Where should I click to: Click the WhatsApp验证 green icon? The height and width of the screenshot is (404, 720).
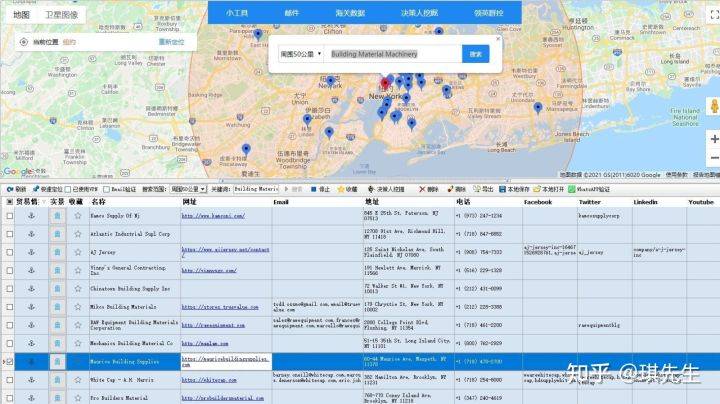(572, 189)
